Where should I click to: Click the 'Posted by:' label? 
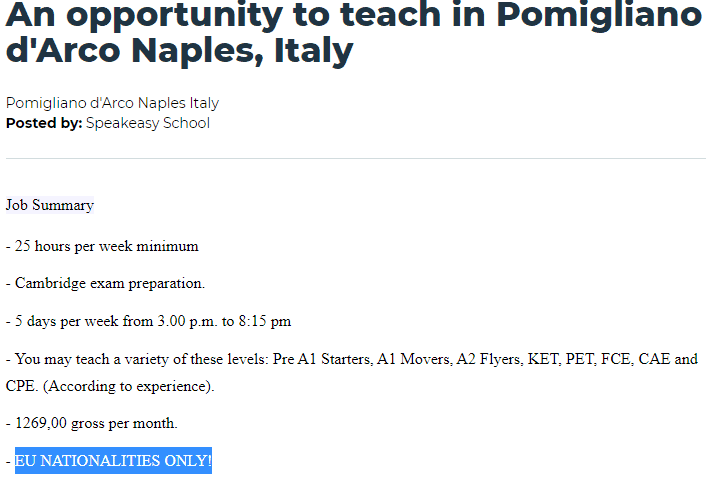(x=43, y=123)
